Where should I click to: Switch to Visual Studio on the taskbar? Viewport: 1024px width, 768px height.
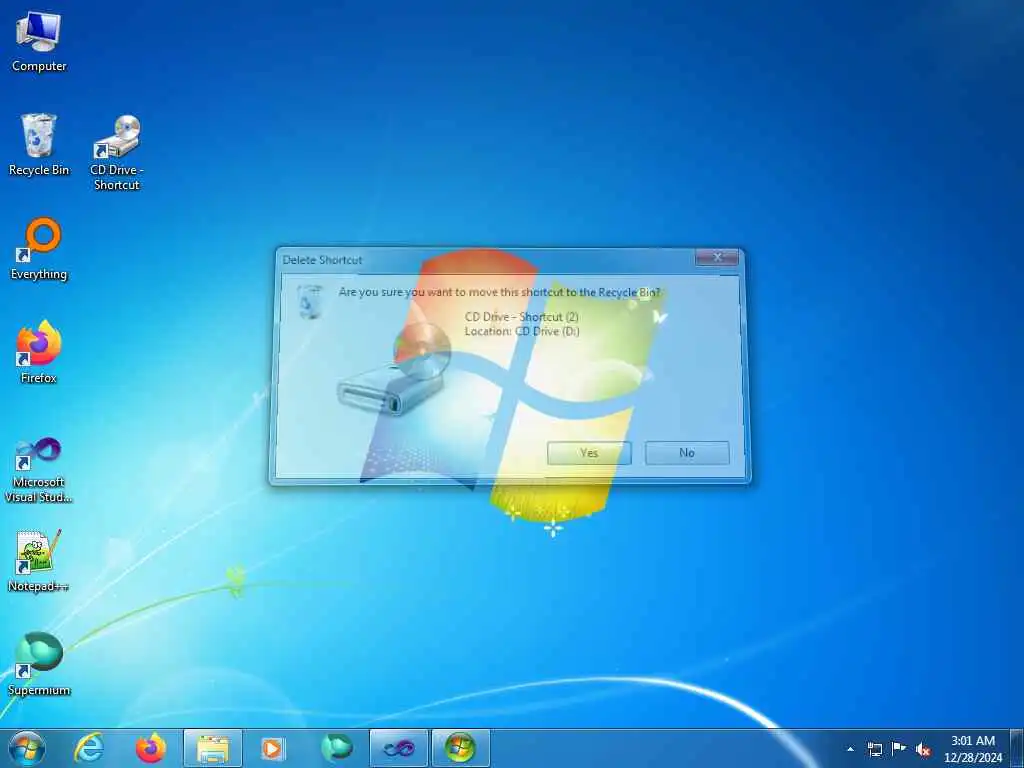pos(398,748)
